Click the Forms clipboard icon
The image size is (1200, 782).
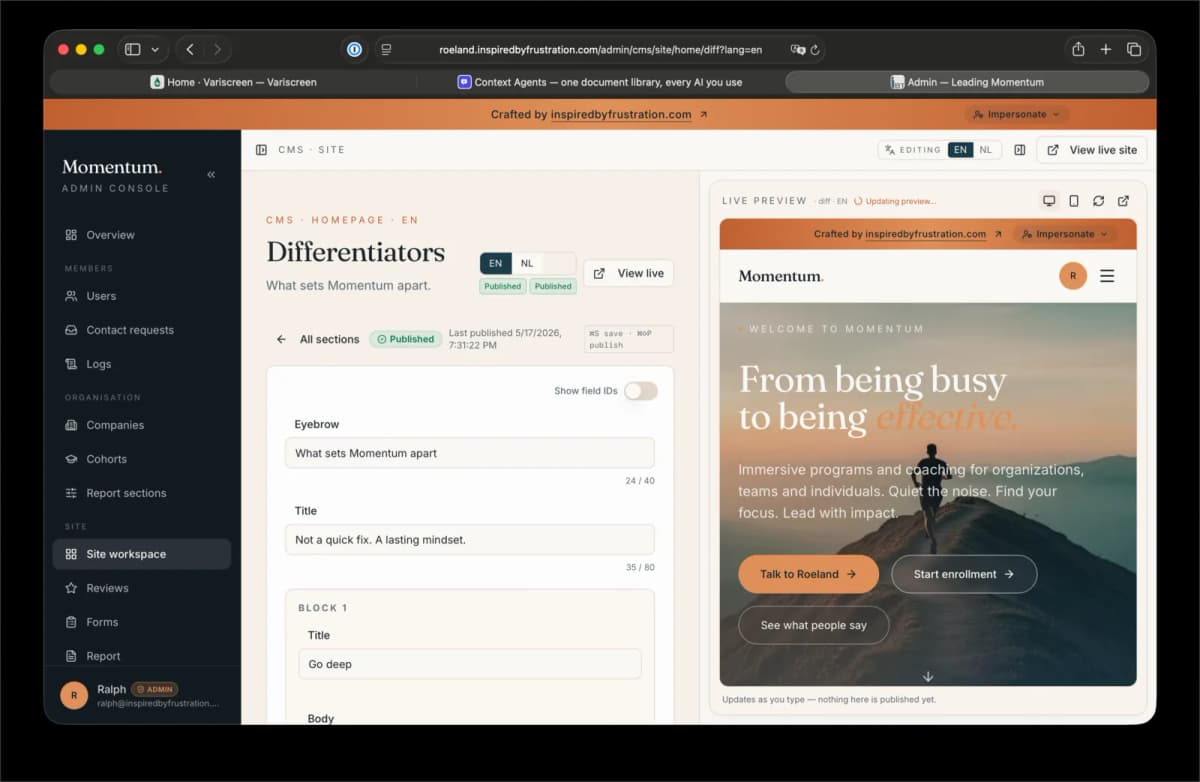click(71, 622)
